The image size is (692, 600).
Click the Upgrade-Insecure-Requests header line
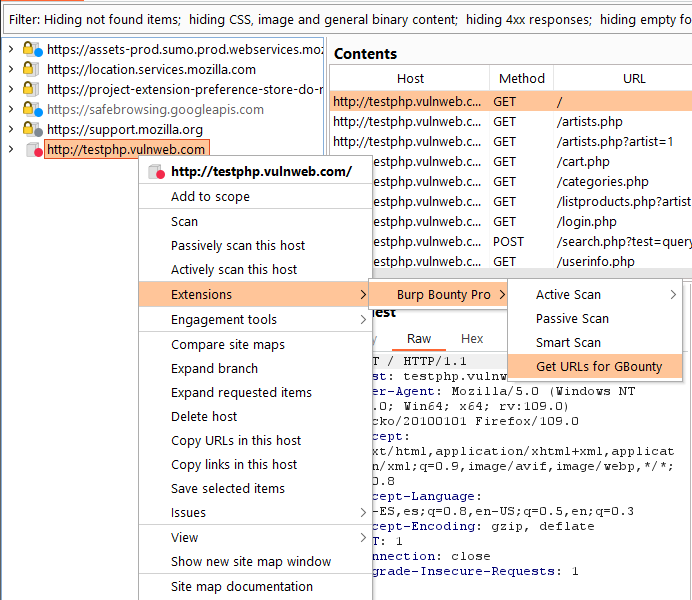(475, 571)
